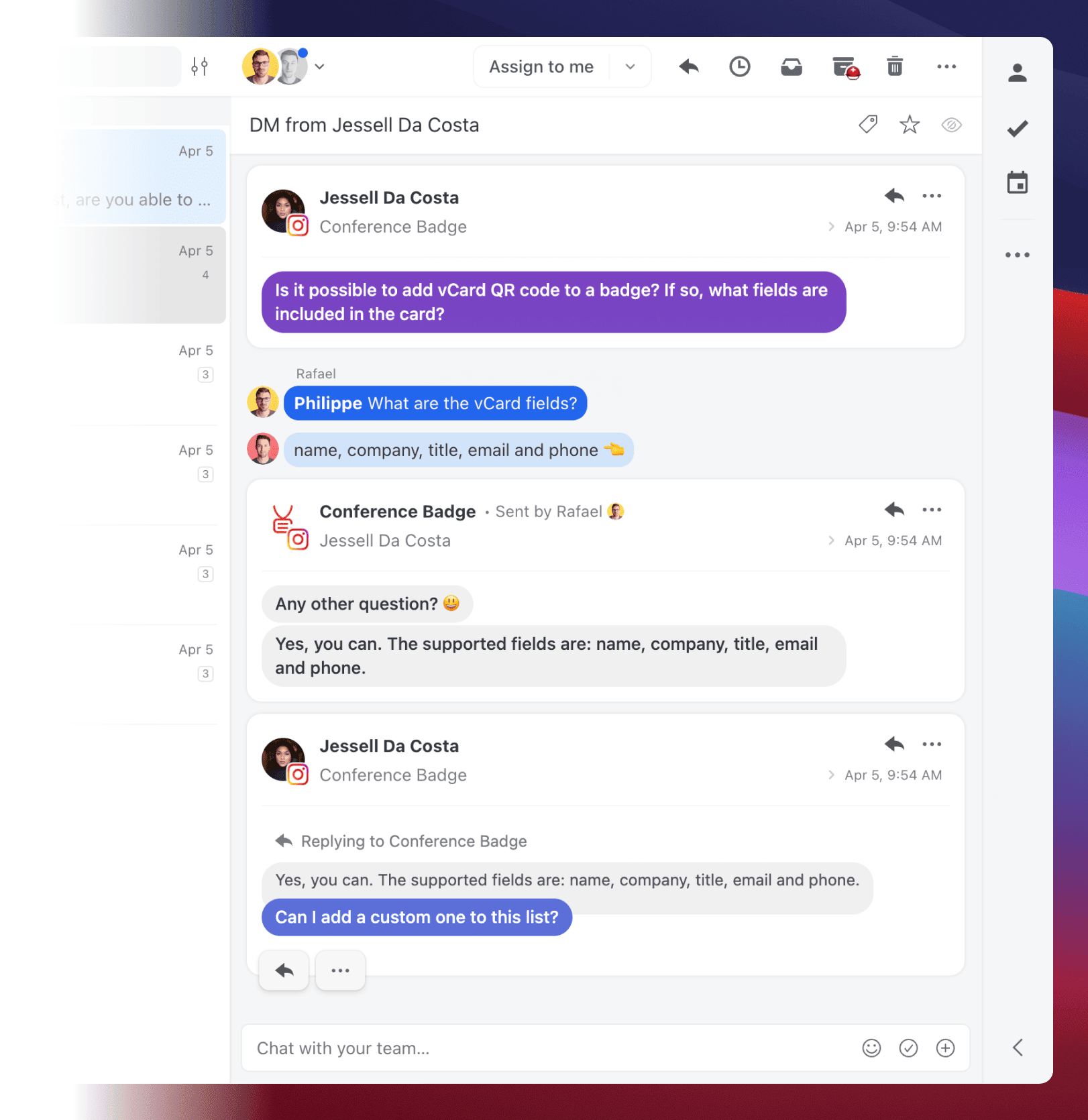Open options for Conference Badge sent message
The width and height of the screenshot is (1088, 1120).
pos(932,510)
